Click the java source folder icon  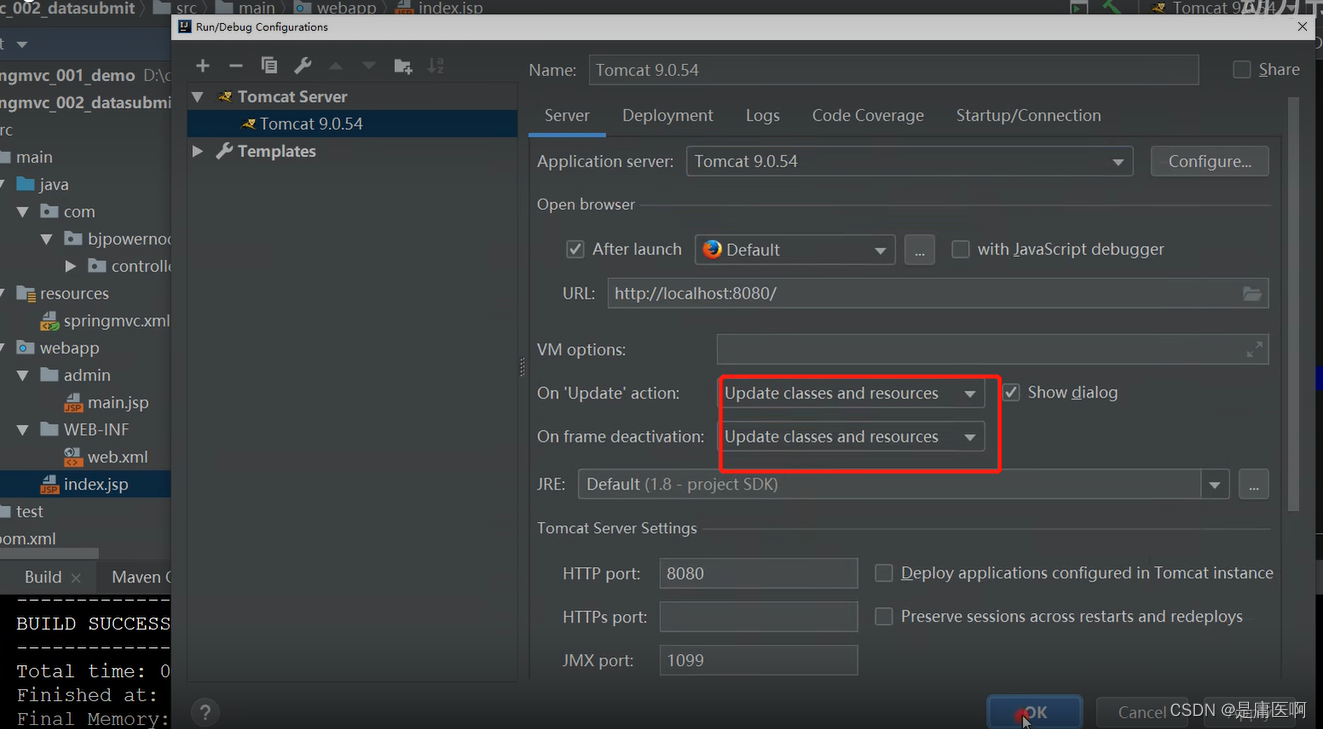pos(26,184)
